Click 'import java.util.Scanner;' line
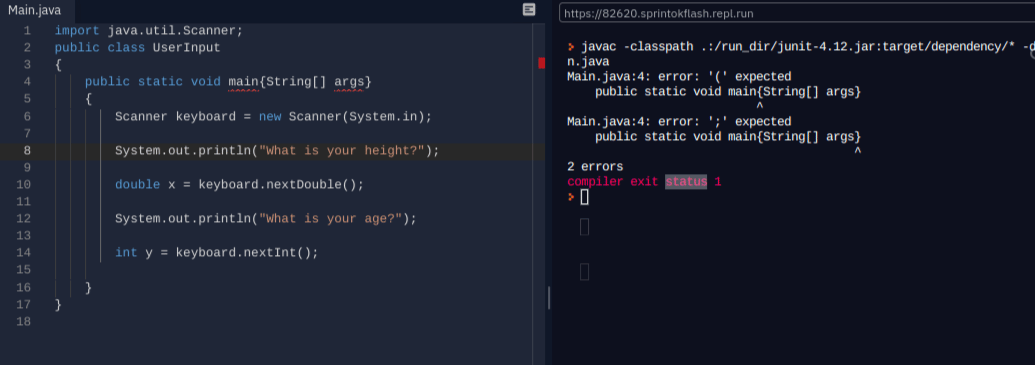The width and height of the screenshot is (1035, 365). pos(149,30)
